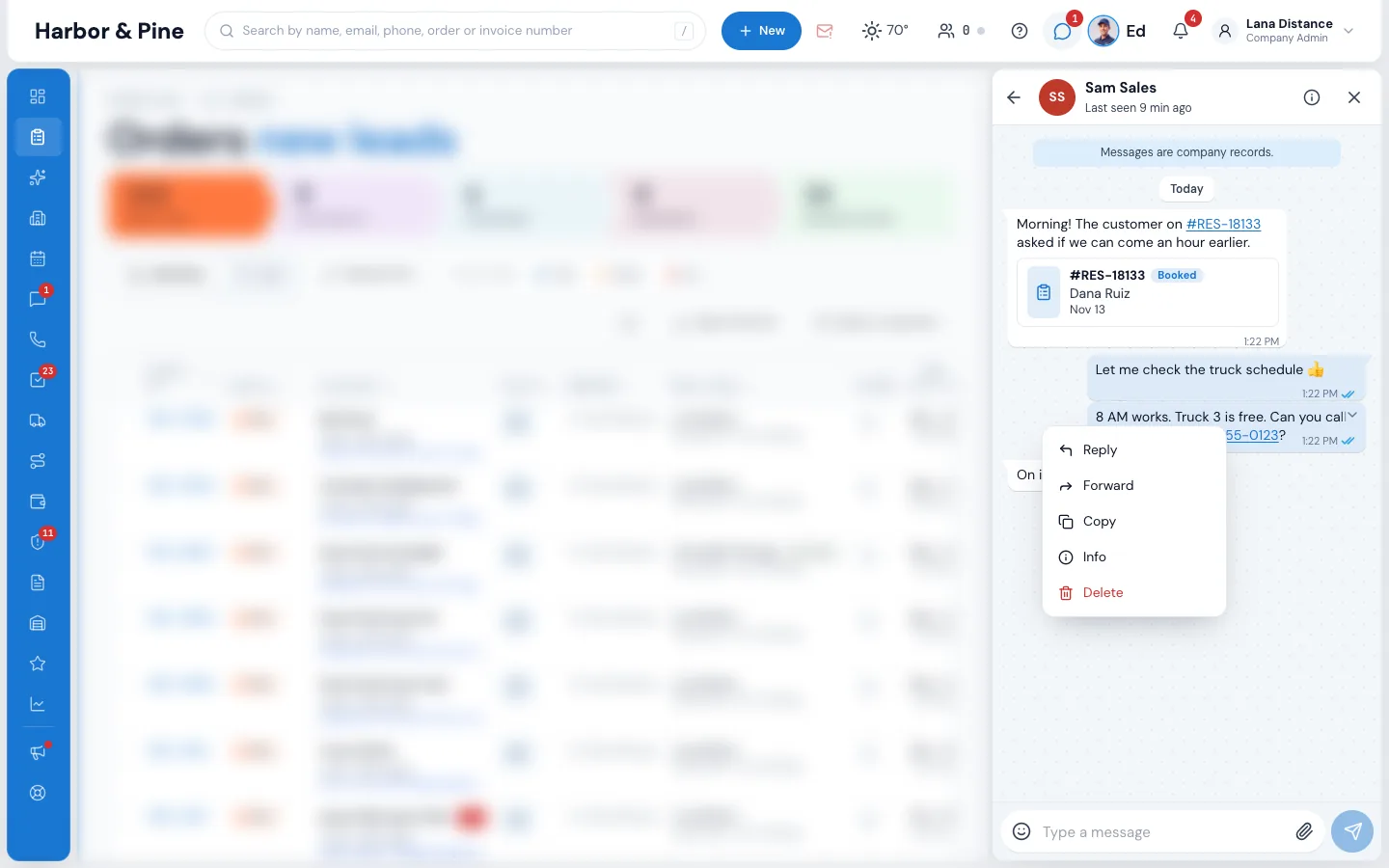This screenshot has width=1389, height=868.
Task: Open the wallet icon in sidebar
Action: (38, 502)
